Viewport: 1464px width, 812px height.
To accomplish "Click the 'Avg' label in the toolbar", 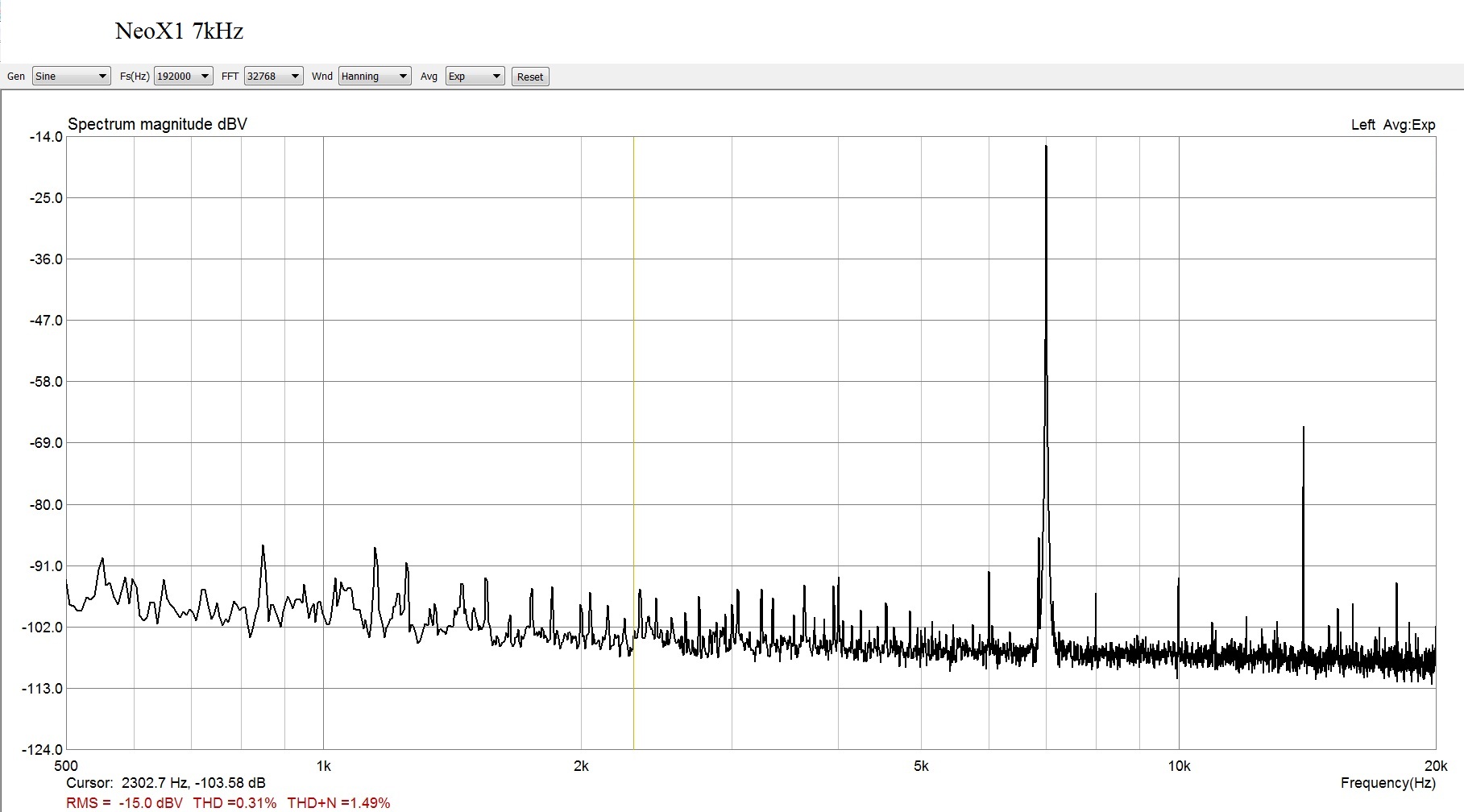I will pyautogui.click(x=429, y=77).
